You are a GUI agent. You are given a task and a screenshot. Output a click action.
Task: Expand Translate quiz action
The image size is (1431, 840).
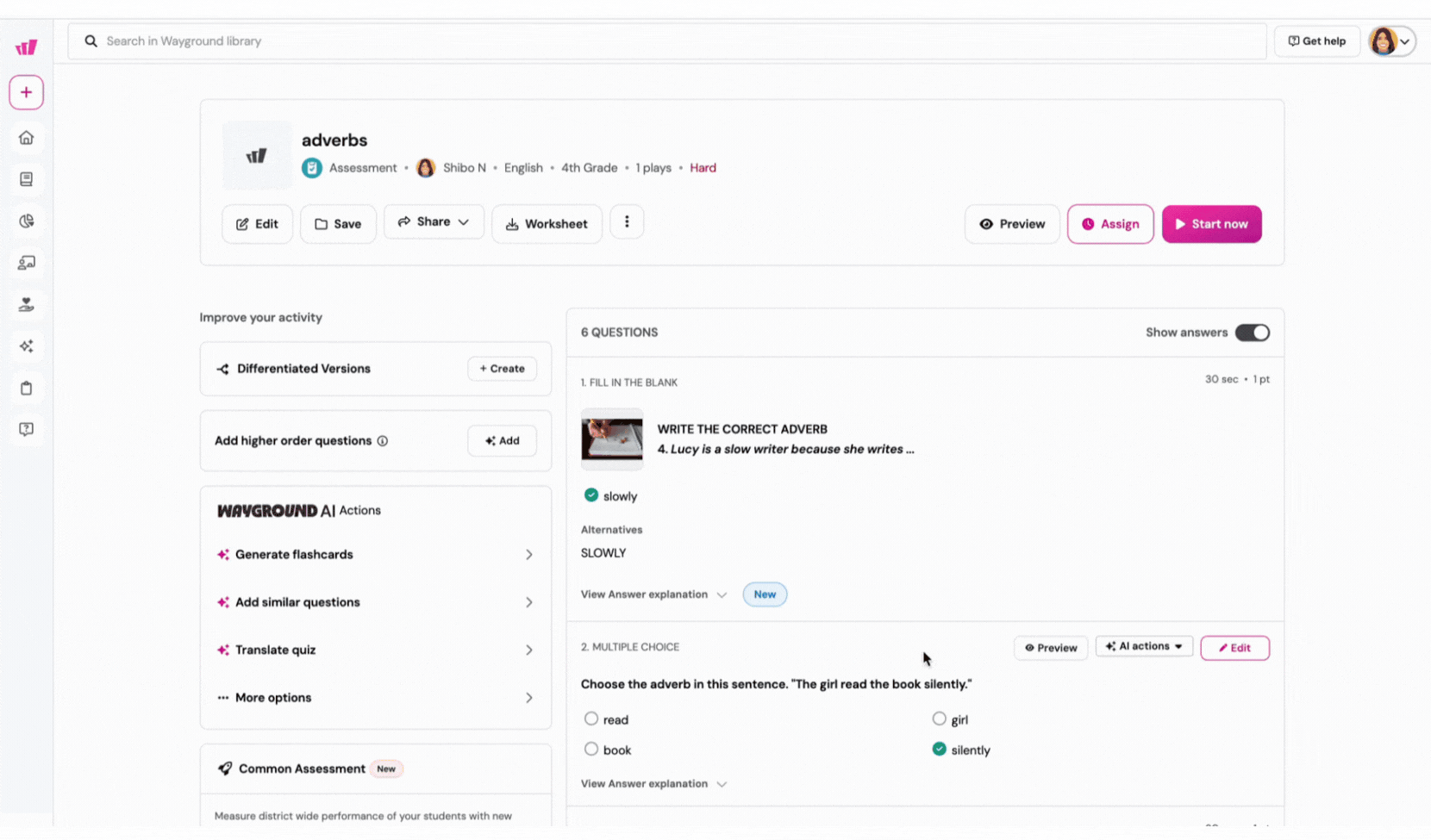(376, 650)
